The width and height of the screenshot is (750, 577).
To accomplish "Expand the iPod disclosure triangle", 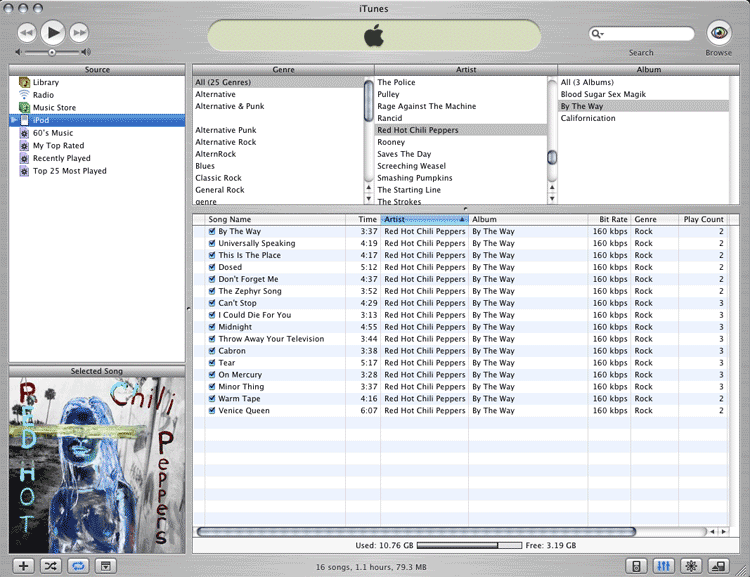I will pos(14,120).
